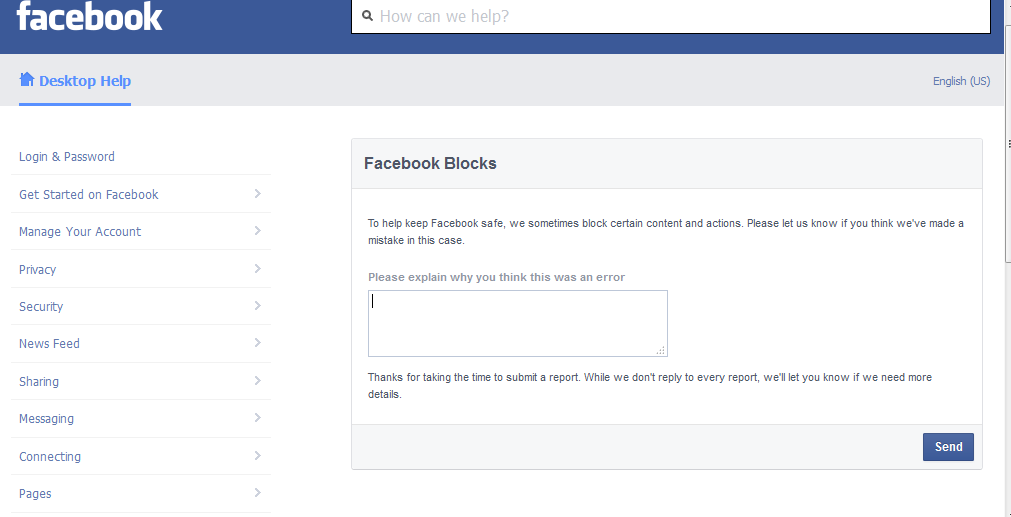Open the Pages help topic

[35, 494]
